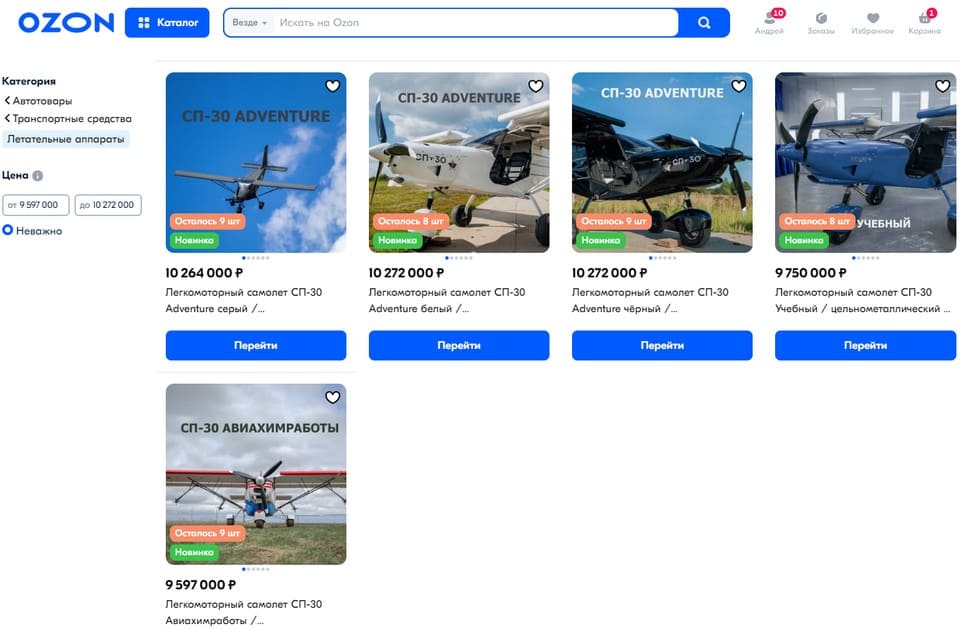Click the price info icon next to Цена
Image resolution: width=960 pixels, height=629 pixels.
(37, 176)
